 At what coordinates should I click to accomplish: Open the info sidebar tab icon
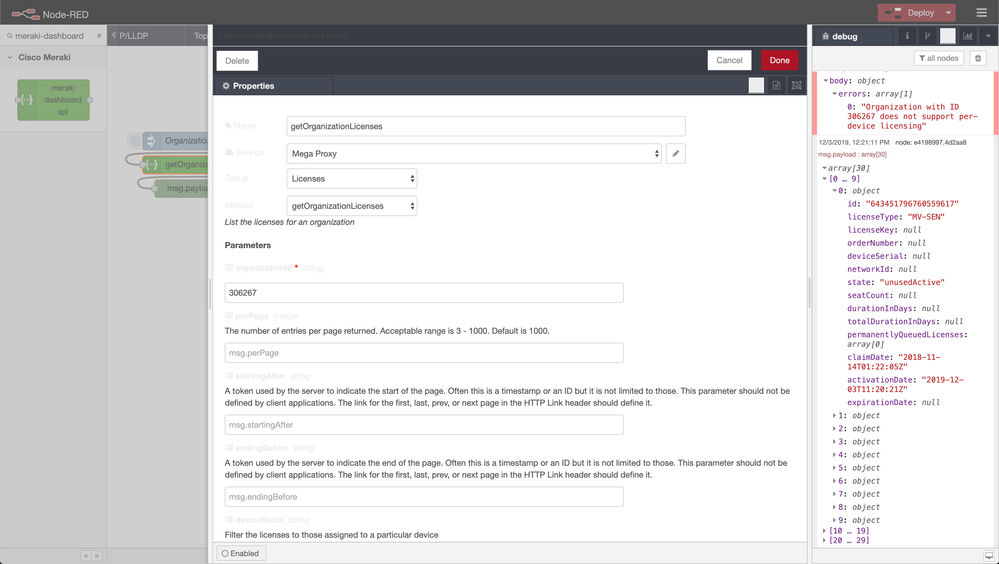click(x=907, y=36)
